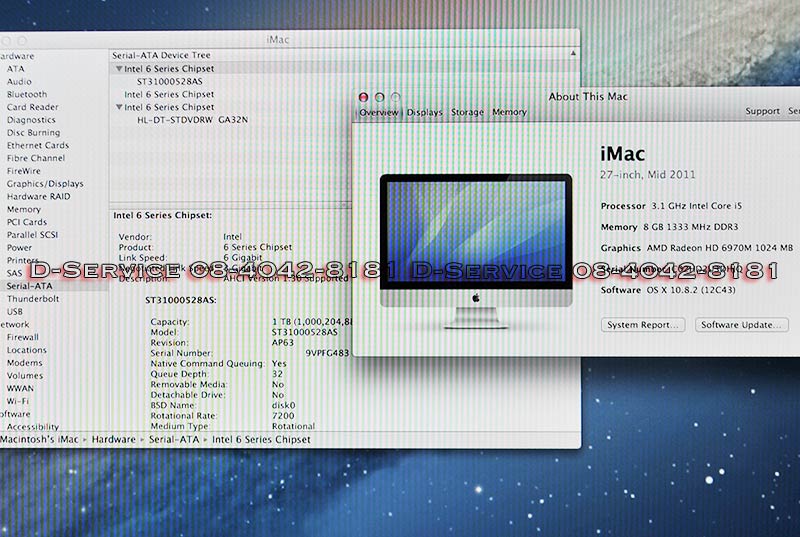
Task: Click serial number 9VPFG483
Action: coord(327,353)
